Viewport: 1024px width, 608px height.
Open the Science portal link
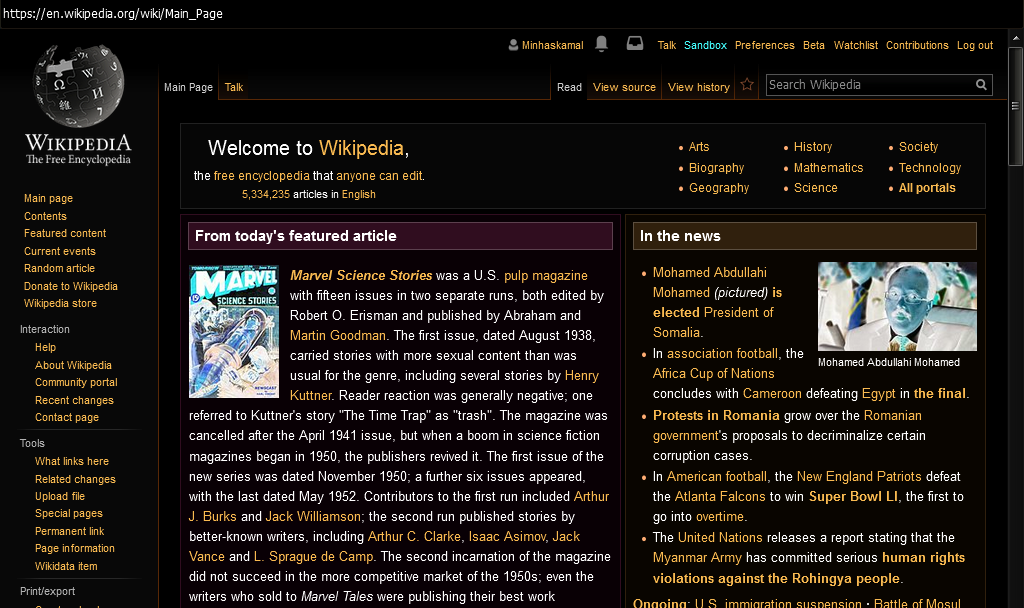click(x=815, y=188)
